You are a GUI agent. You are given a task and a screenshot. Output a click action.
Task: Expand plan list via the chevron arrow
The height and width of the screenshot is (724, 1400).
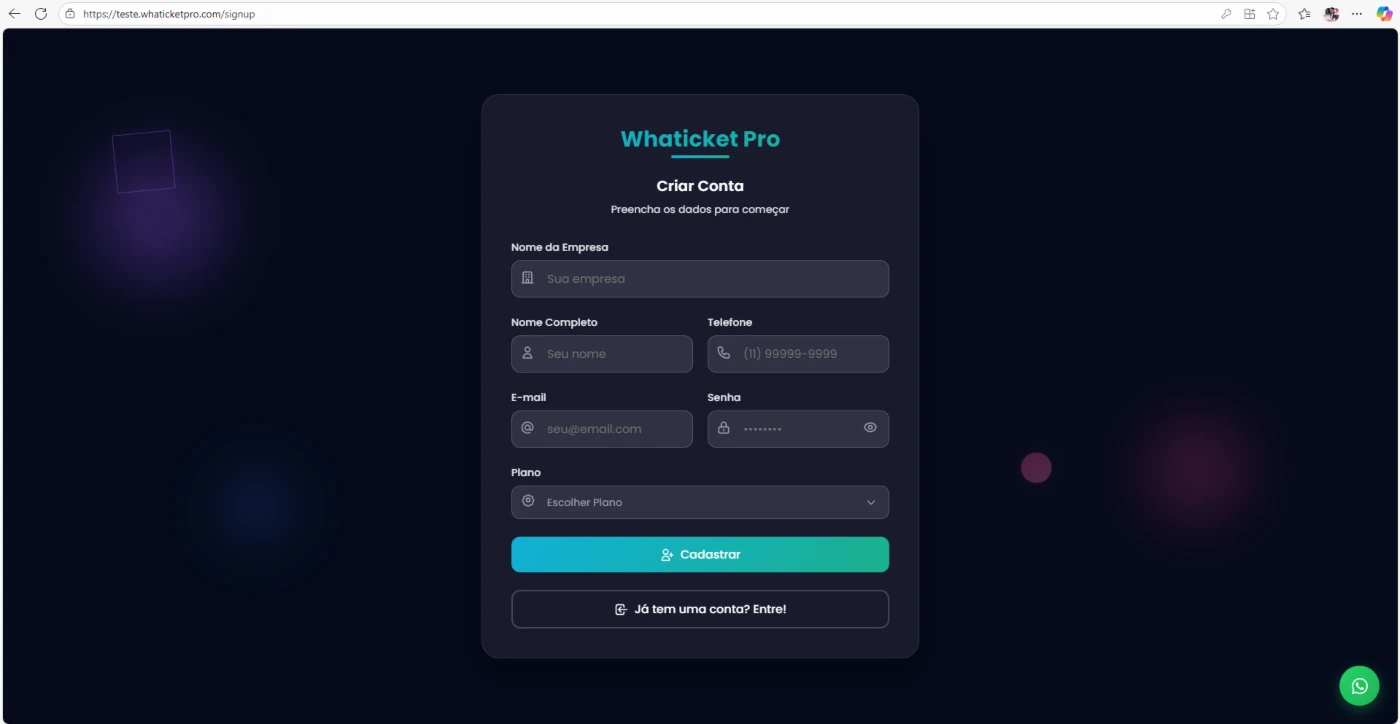tap(871, 503)
